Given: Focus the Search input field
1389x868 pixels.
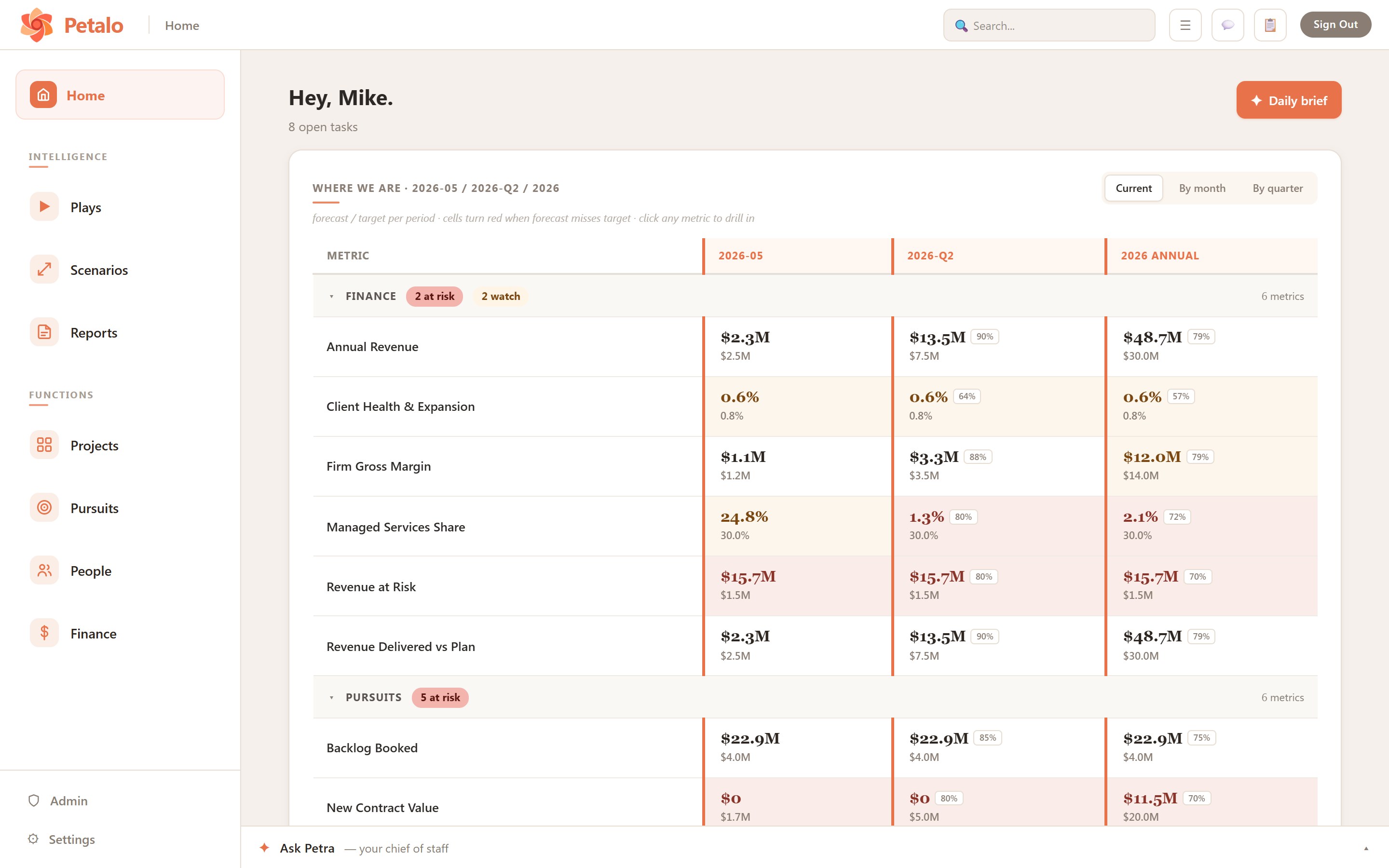Looking at the screenshot, I should [1049, 25].
